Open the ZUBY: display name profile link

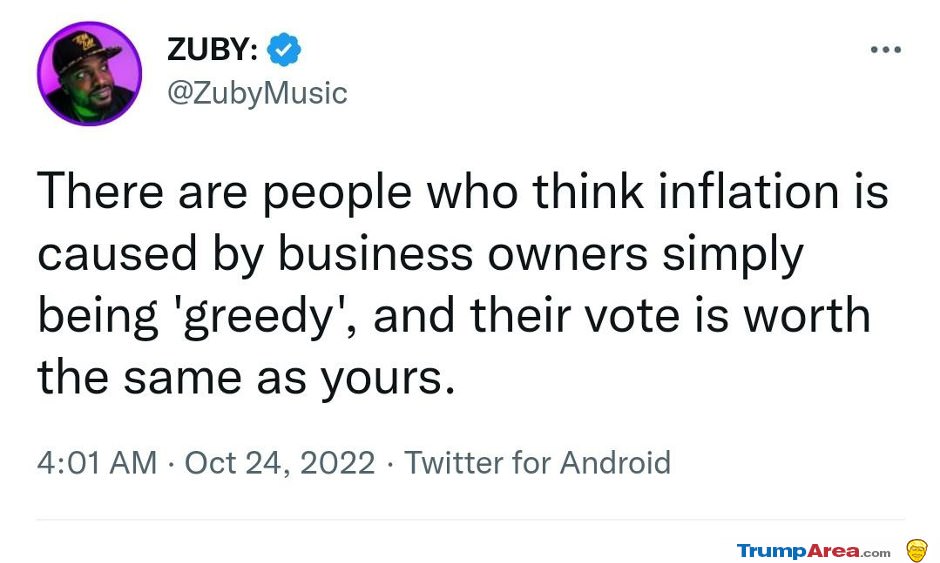(213, 49)
